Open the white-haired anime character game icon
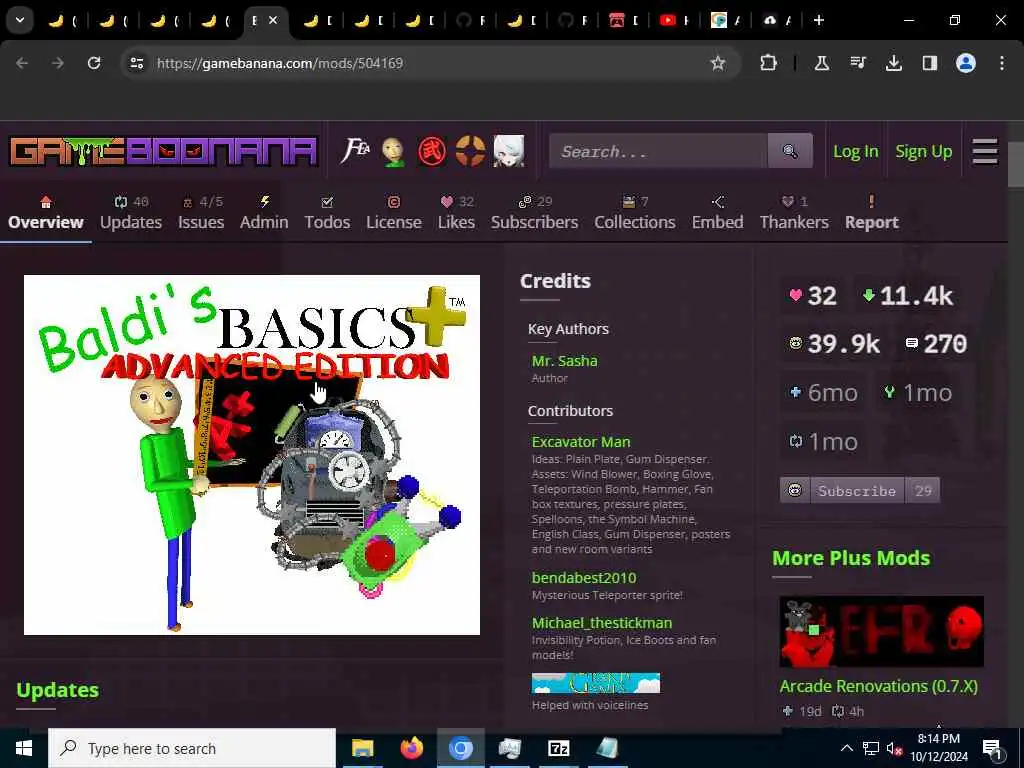 point(509,152)
